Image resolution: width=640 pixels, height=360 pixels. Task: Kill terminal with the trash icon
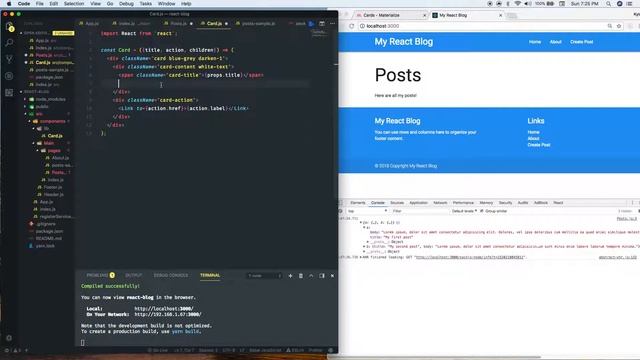click(x=301, y=276)
